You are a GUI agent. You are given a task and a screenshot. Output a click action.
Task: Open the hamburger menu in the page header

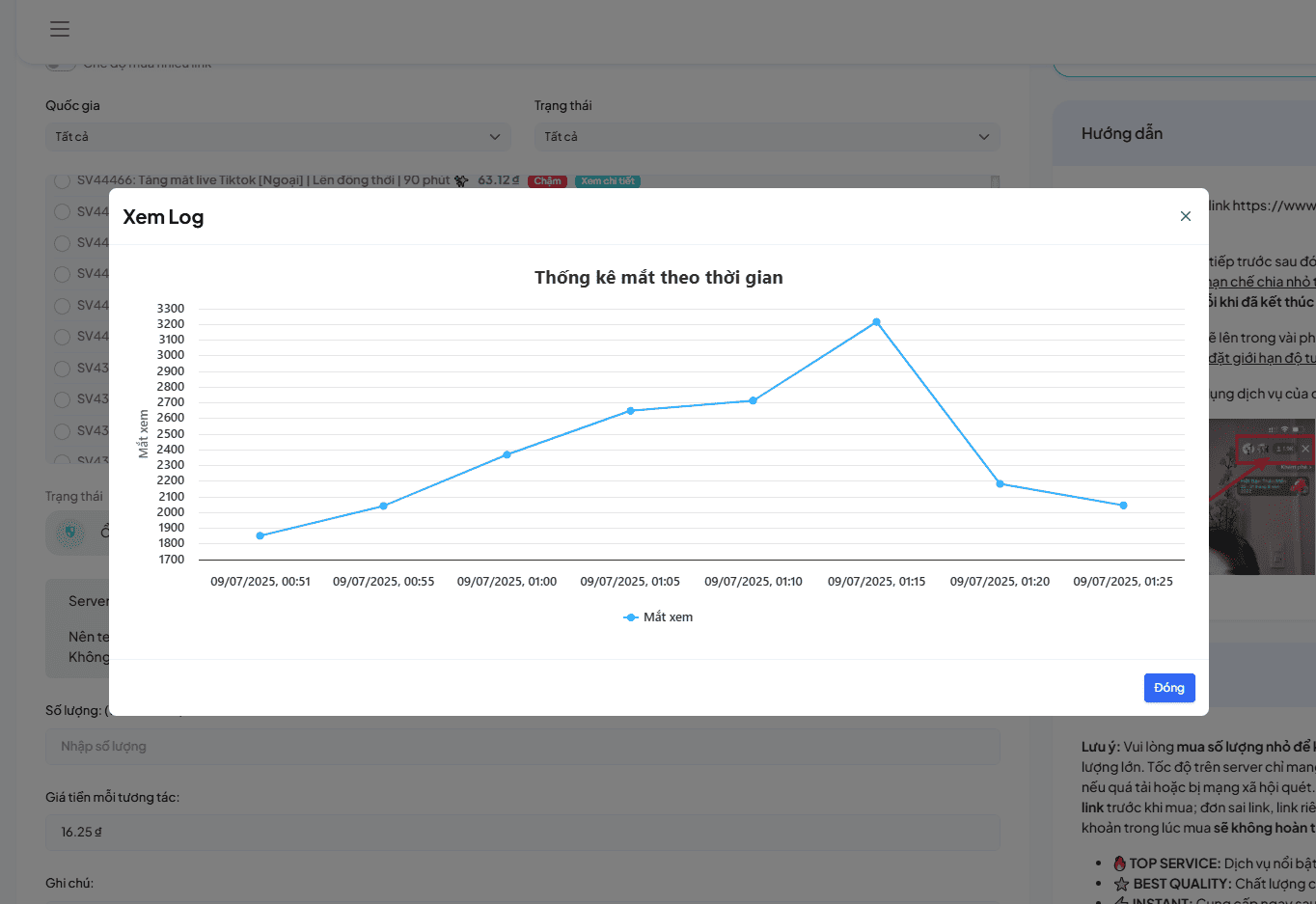coord(60,29)
